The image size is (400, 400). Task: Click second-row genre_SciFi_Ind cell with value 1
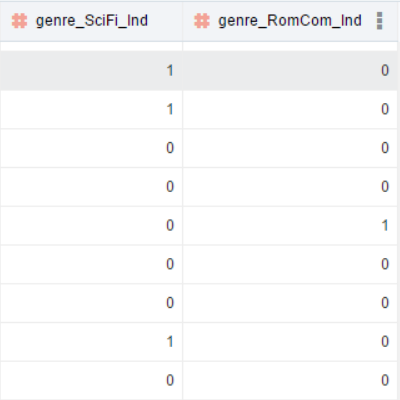[x=91, y=109]
